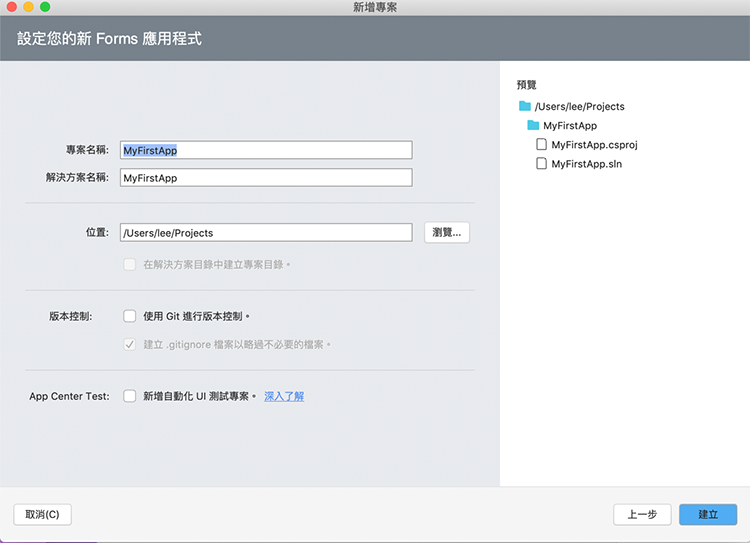750x543 pixels.
Task: Click the 取消(C) button
Action: coord(43,514)
